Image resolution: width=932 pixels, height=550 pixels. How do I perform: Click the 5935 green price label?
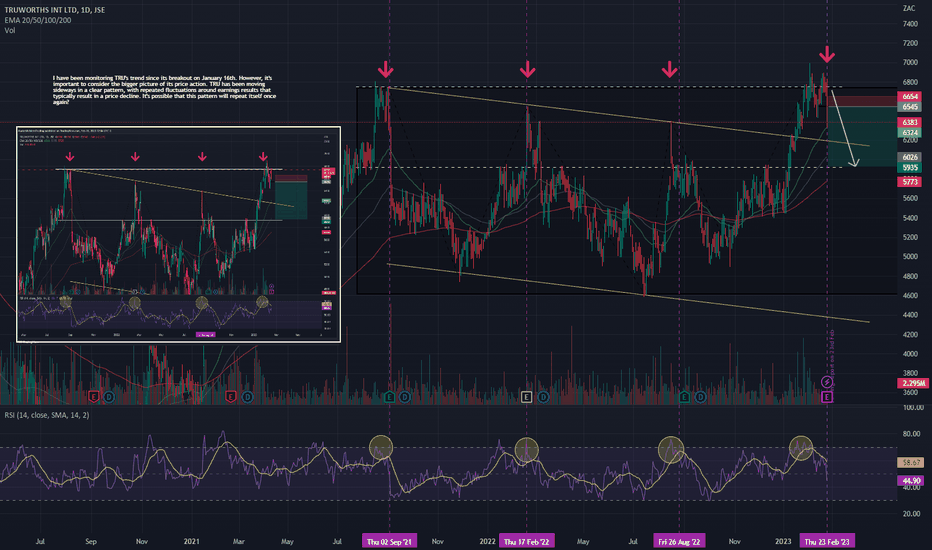[x=909, y=168]
